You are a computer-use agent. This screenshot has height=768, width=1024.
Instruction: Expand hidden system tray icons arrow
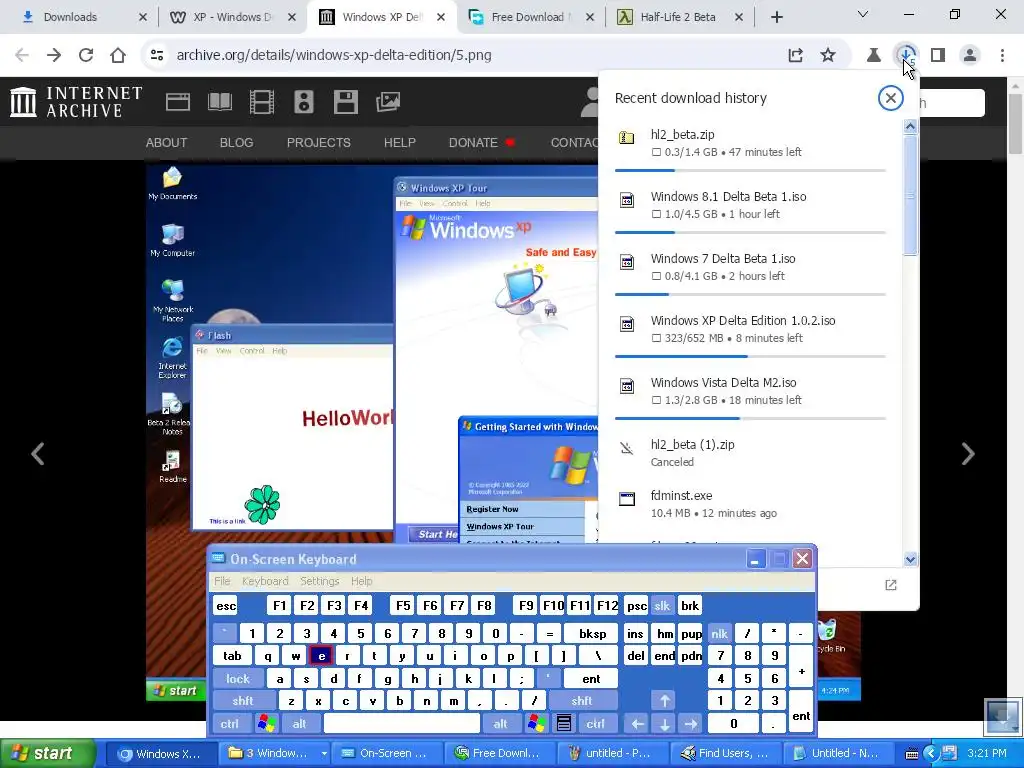click(932, 753)
